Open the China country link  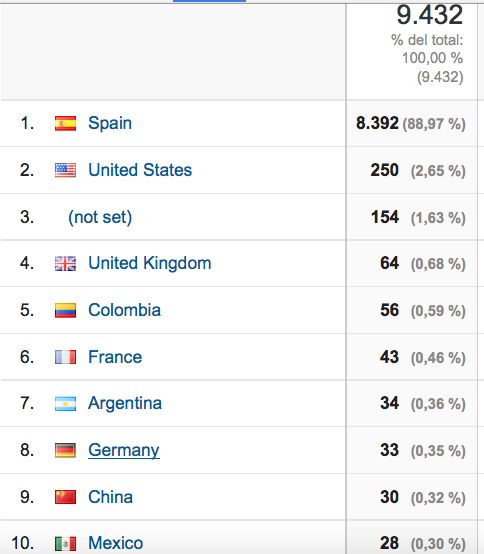click(x=111, y=497)
